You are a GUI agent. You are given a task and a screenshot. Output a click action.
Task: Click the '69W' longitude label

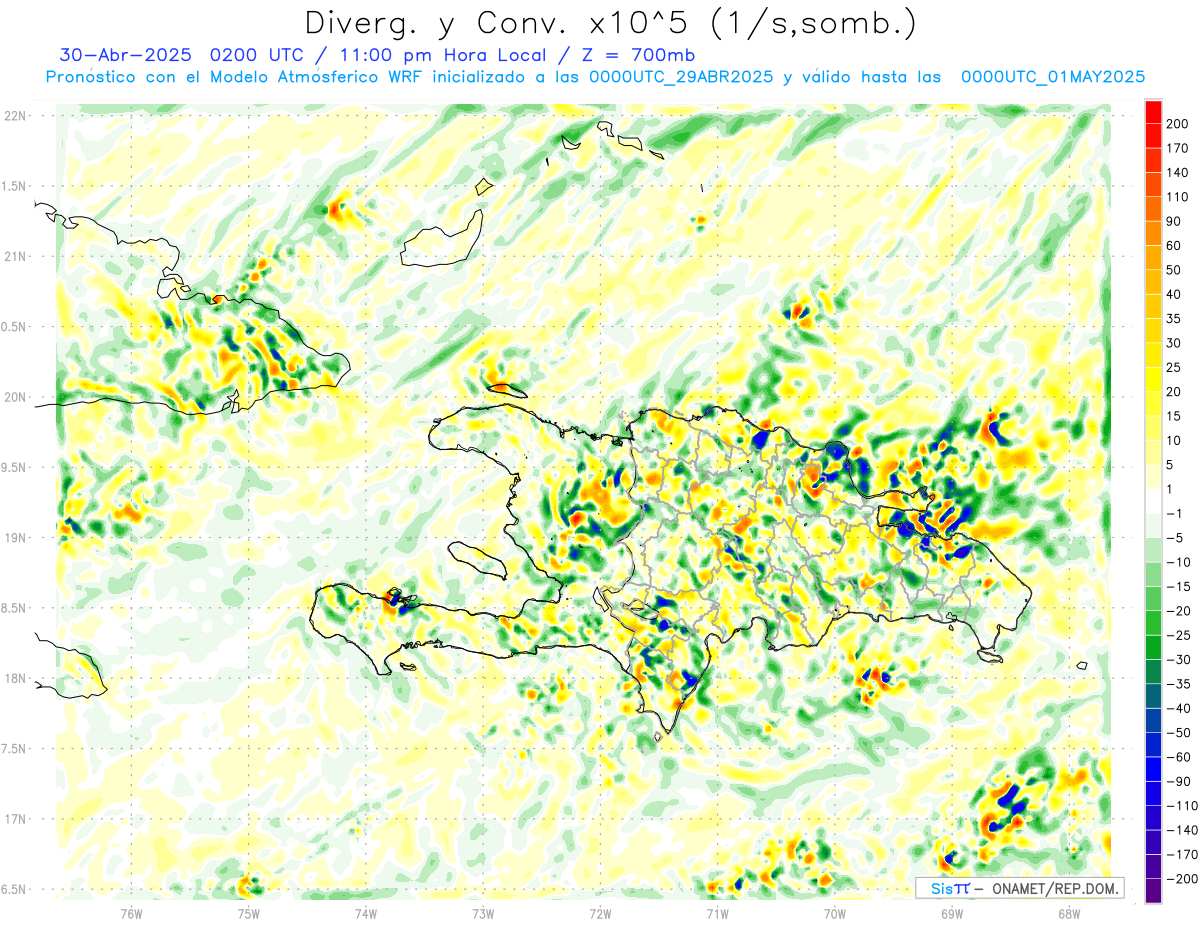(951, 913)
